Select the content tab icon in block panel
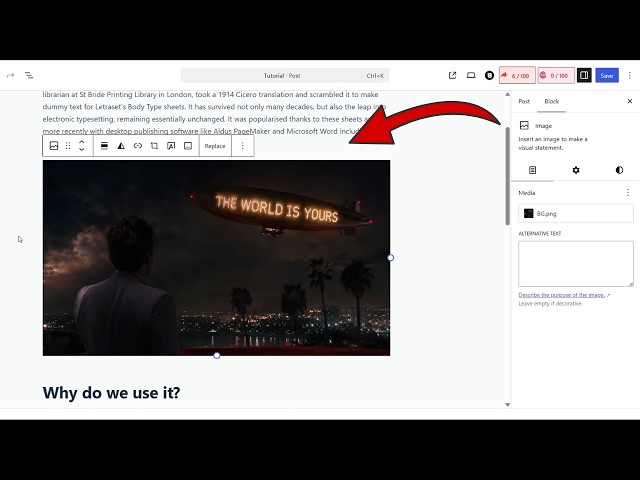The height and width of the screenshot is (480, 640). (532, 170)
